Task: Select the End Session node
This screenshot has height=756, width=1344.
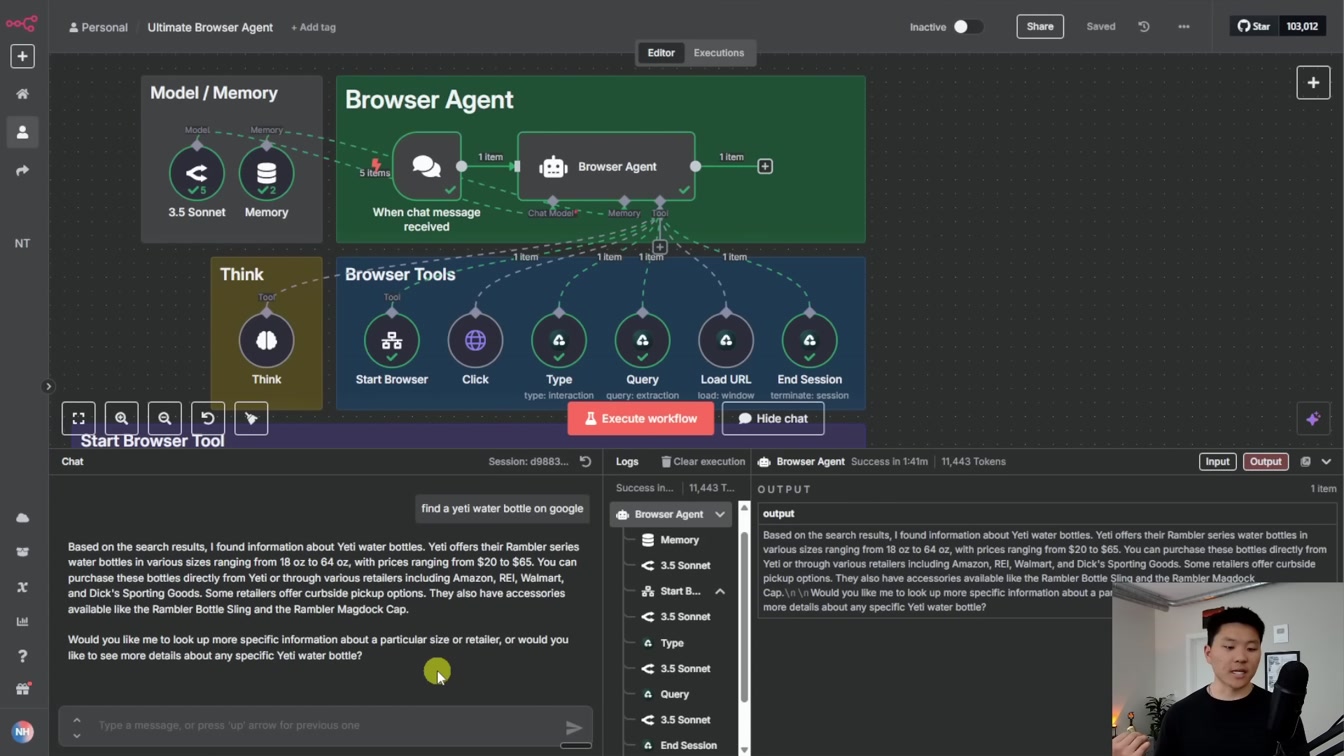Action: pyautogui.click(x=809, y=340)
